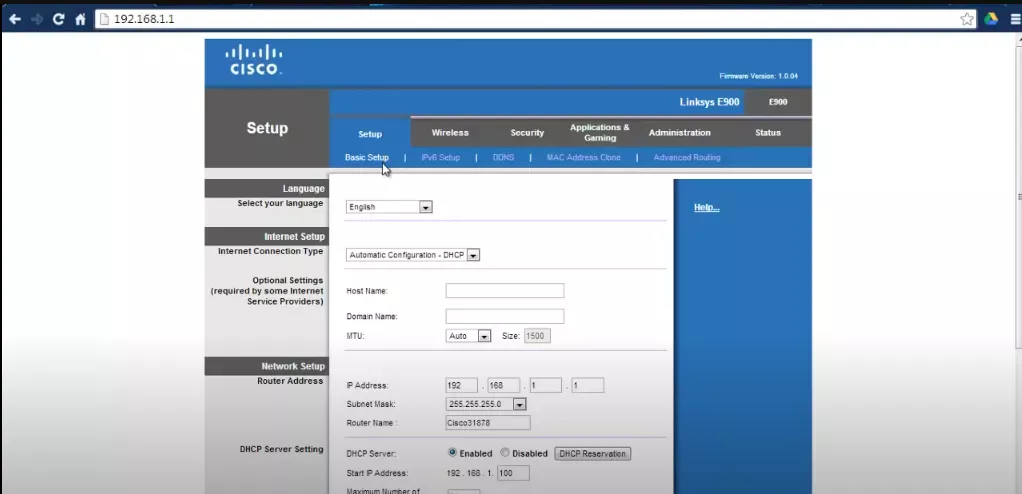Click the Linksys E900 model label
The image size is (1022, 494).
[709, 102]
